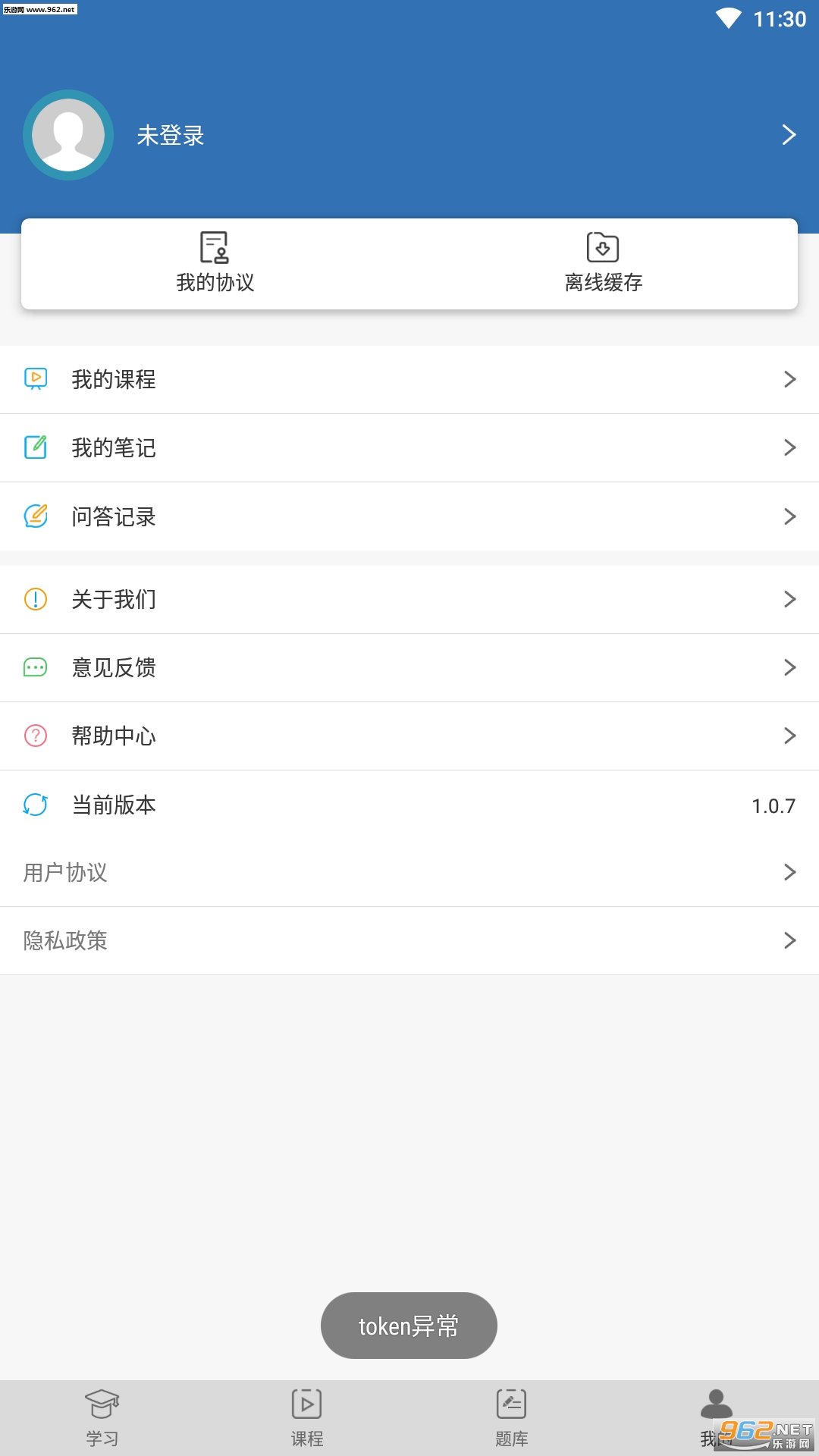This screenshot has width=819, height=1456.
Task: Tap the Feedback speech bubble icon
Action: 36,667
